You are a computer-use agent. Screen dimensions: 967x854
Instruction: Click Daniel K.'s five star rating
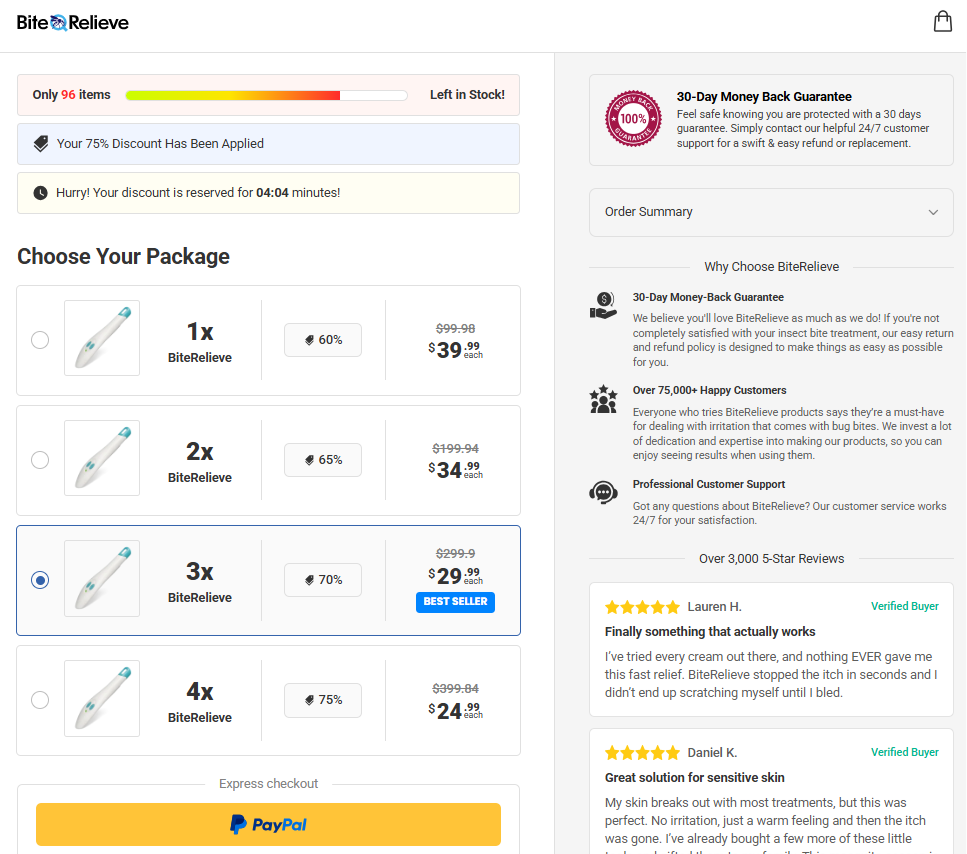click(642, 752)
